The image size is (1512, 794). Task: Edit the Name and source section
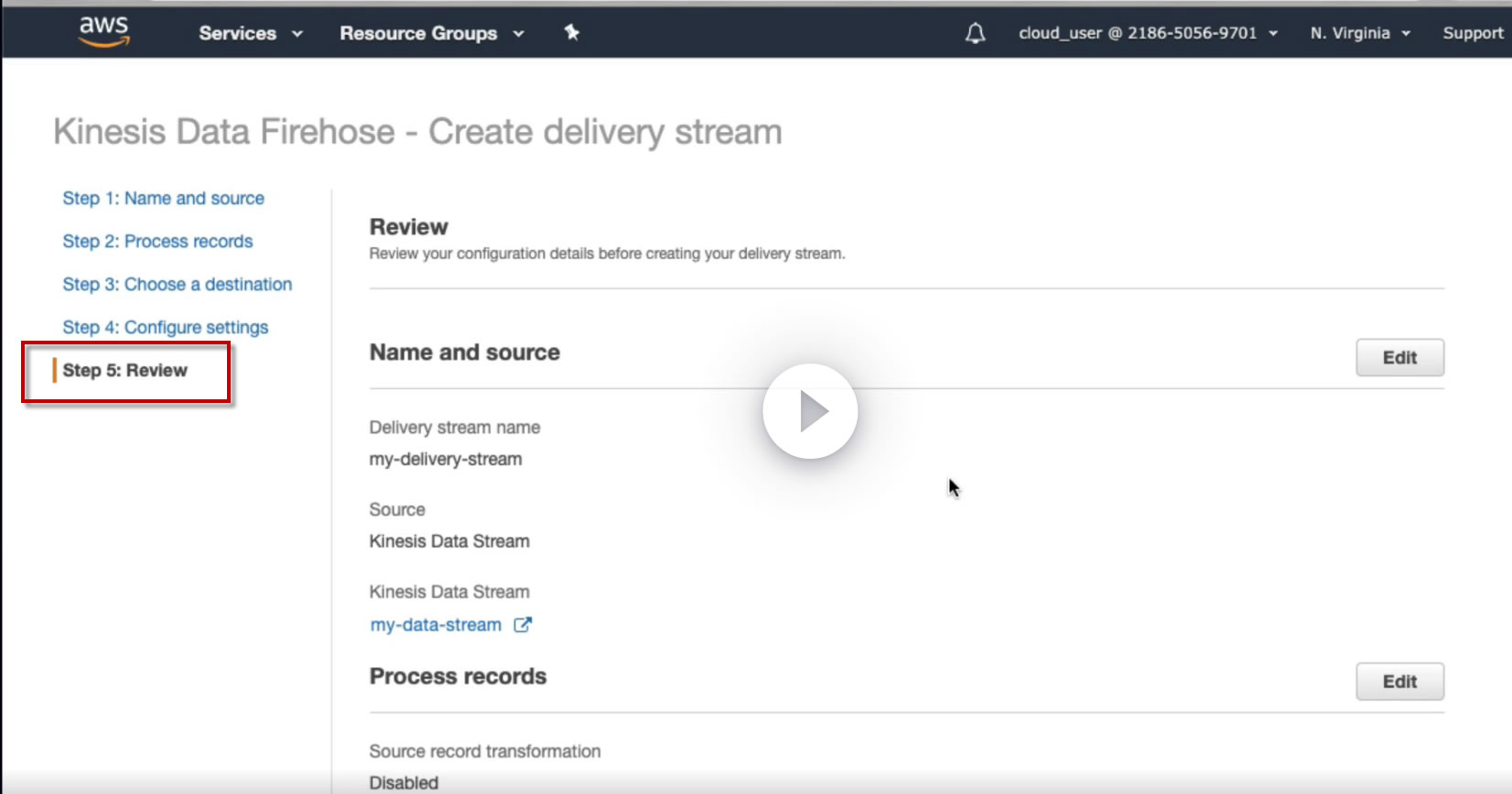pos(1399,357)
